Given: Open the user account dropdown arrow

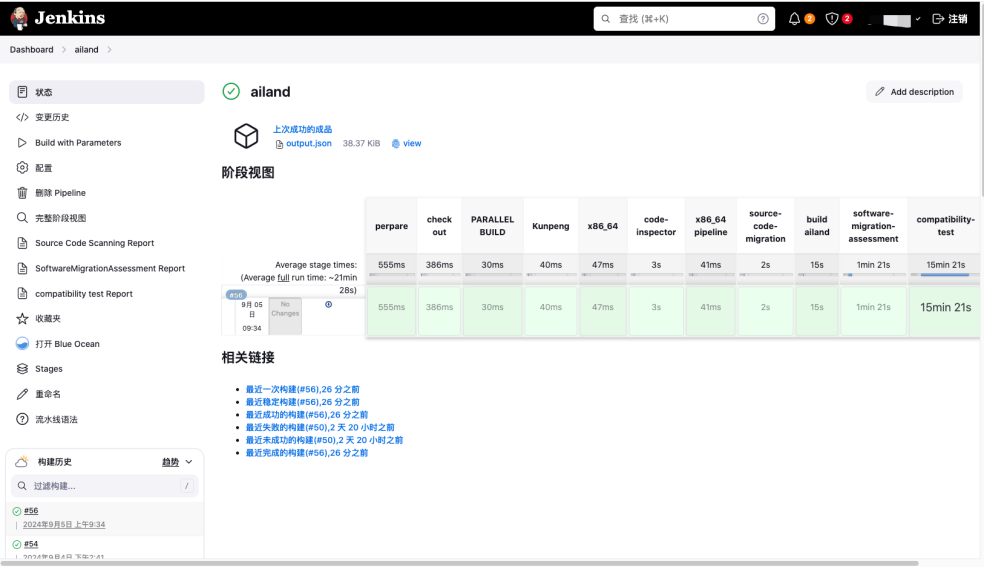Looking at the screenshot, I should coord(918,19).
